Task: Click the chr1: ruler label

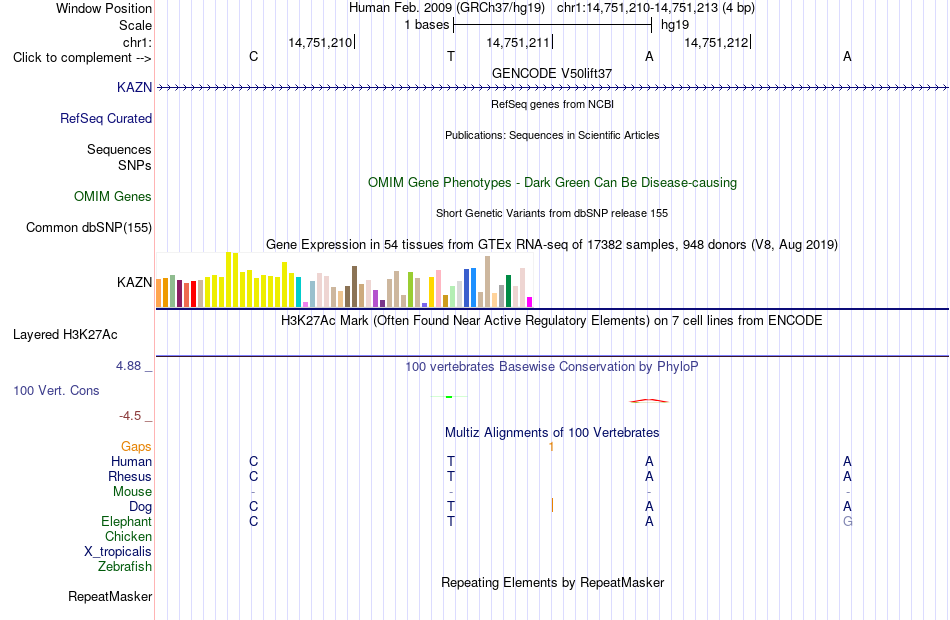Action: 137,42
